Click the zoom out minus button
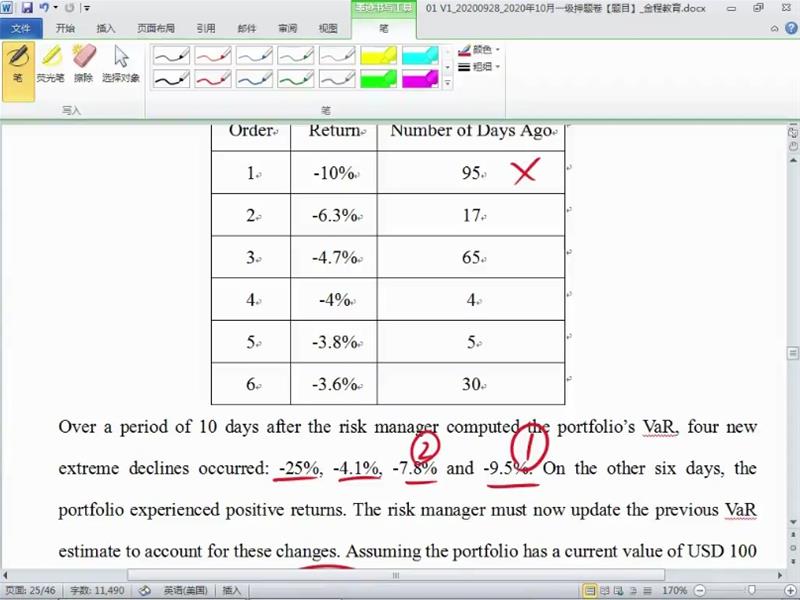800x600 pixels. [699, 591]
